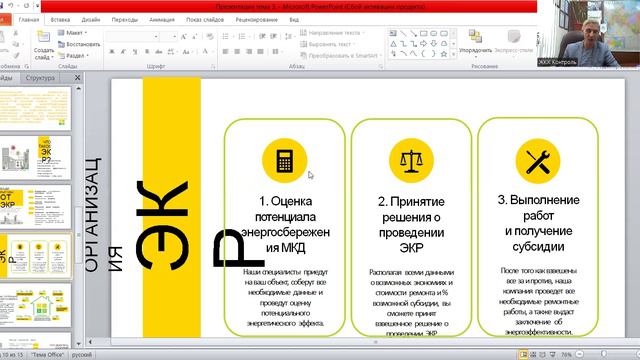Select the left bracket shape

(424, 53)
